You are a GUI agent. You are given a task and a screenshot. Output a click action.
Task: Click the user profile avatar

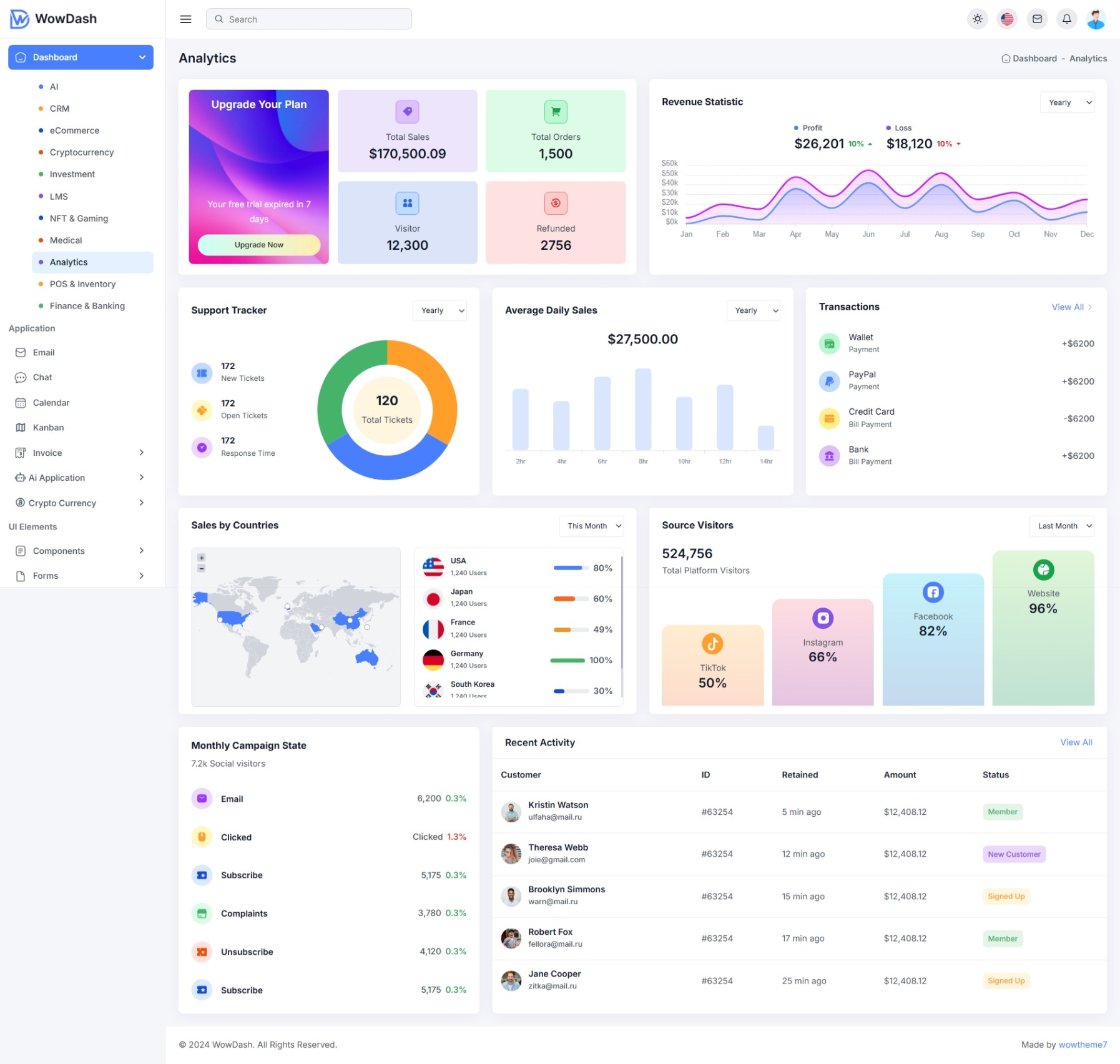pos(1096,19)
